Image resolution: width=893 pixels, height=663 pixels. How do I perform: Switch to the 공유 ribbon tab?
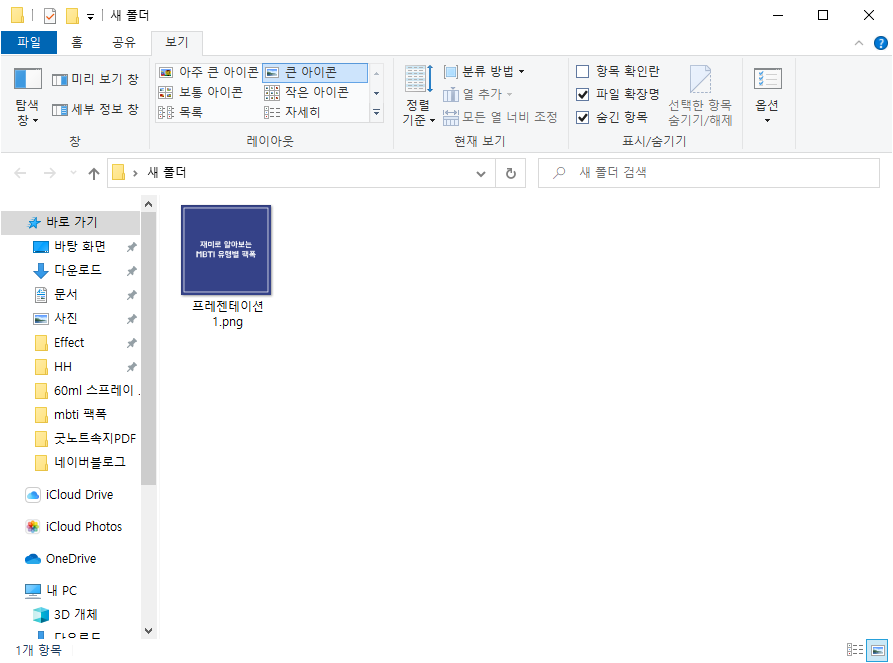[124, 43]
